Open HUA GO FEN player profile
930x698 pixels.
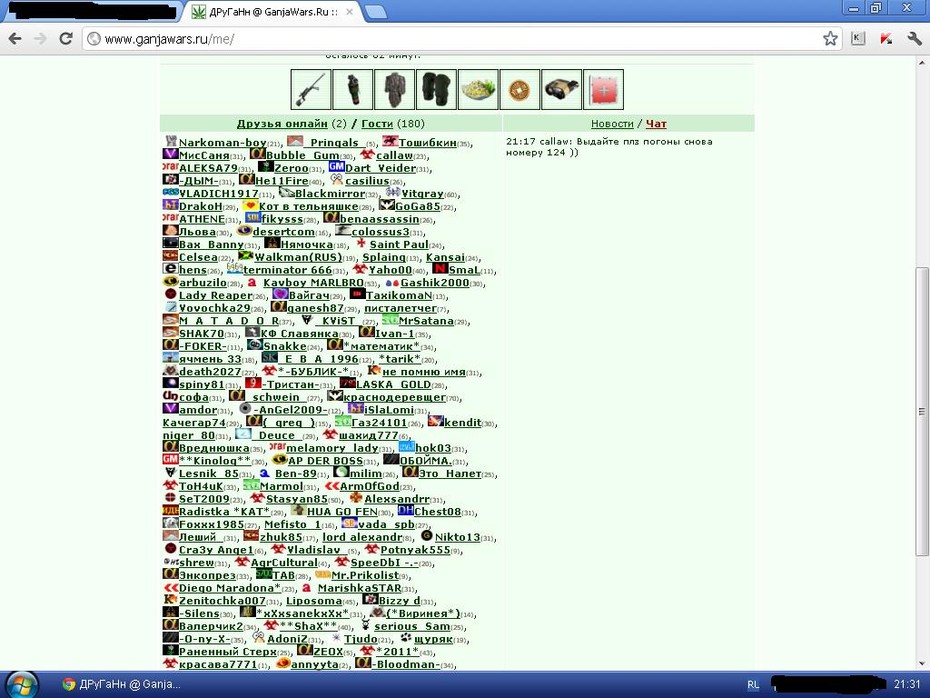click(x=342, y=512)
